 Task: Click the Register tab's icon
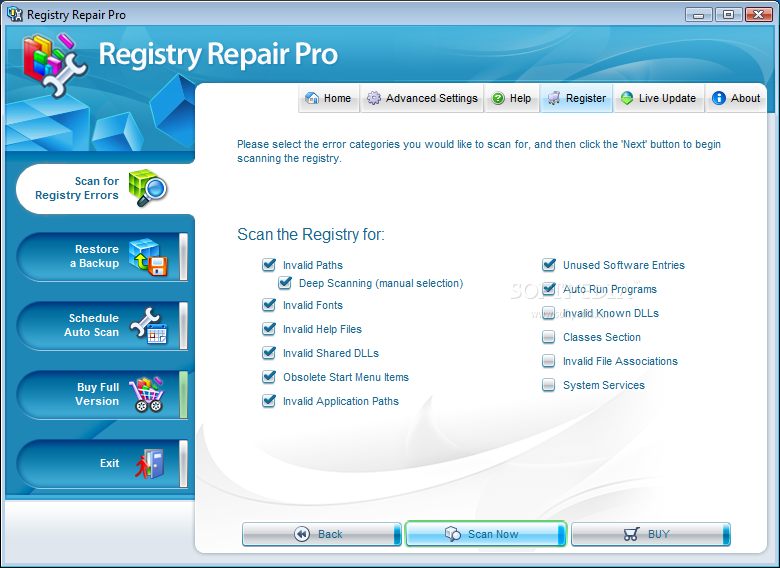pos(554,98)
